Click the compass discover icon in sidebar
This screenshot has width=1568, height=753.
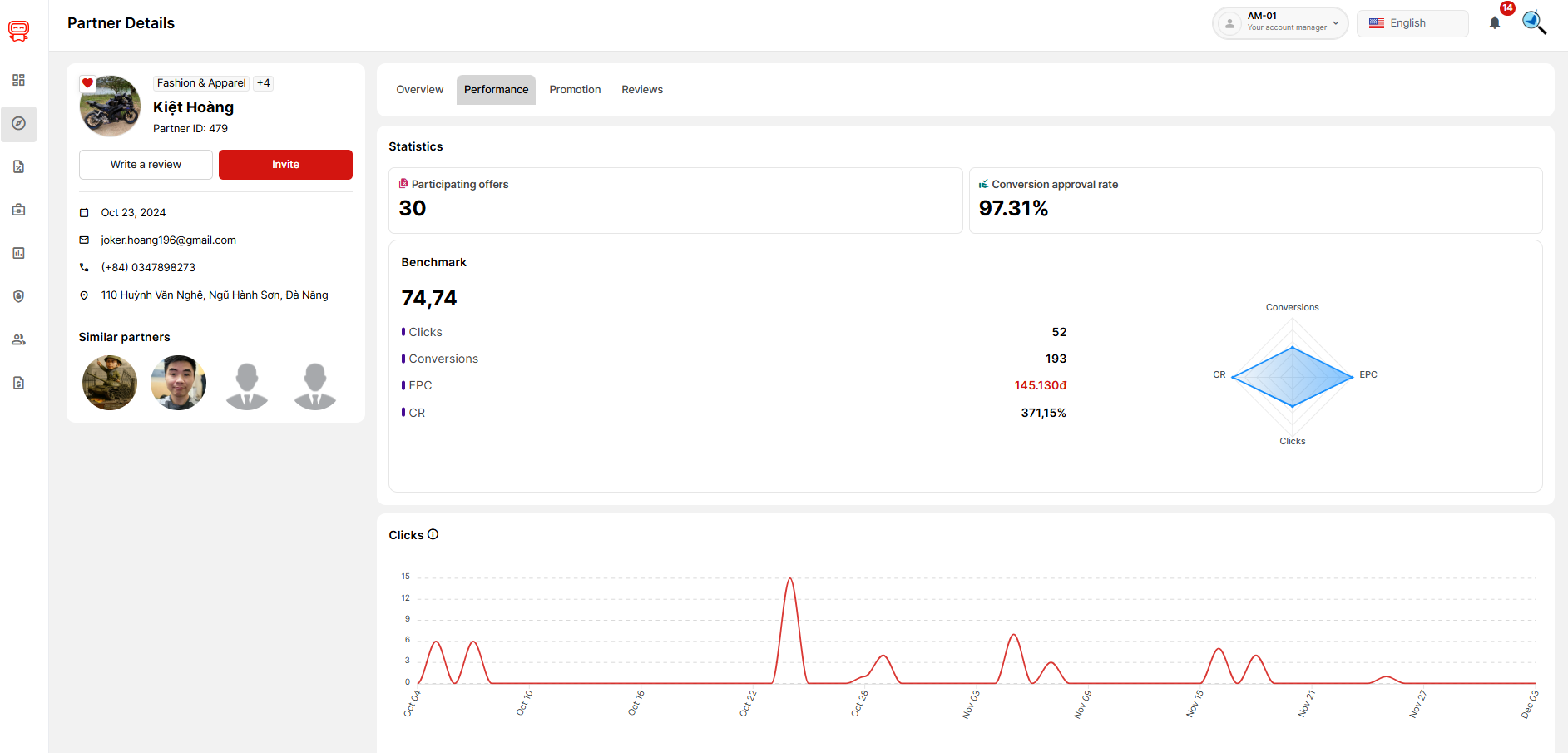tap(18, 124)
